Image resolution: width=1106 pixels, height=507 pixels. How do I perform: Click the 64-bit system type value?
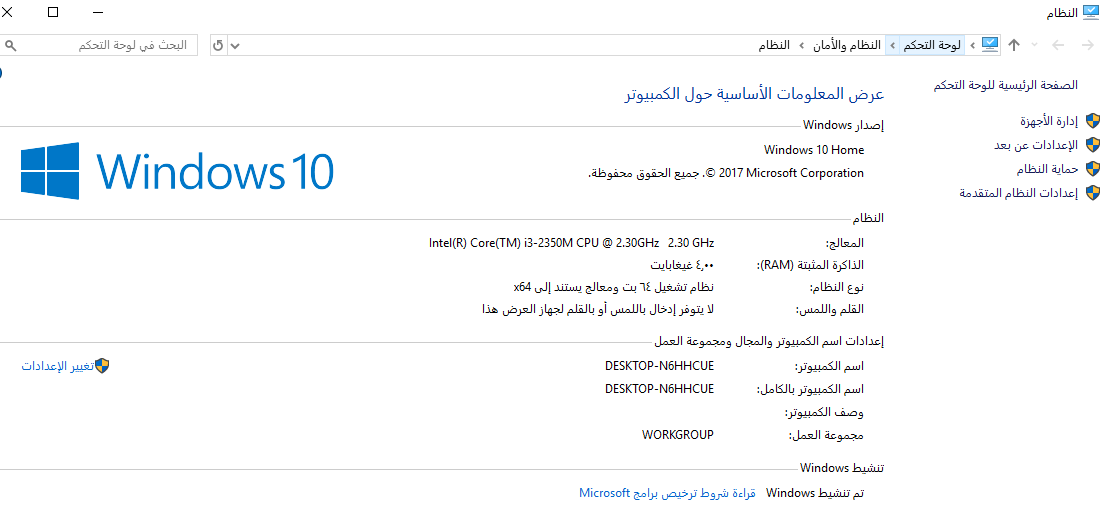pyautogui.click(x=614, y=288)
